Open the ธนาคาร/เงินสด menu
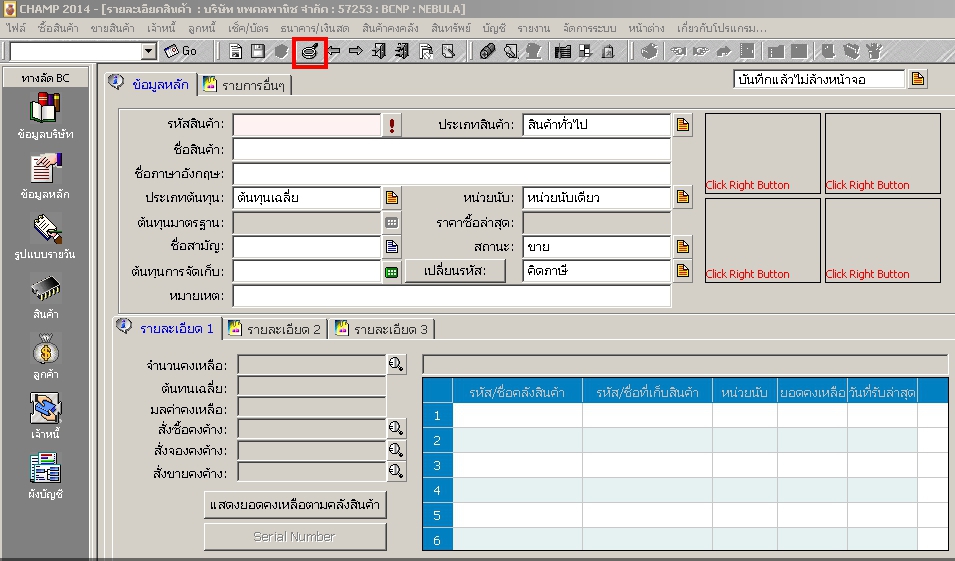Image resolution: width=955 pixels, height=561 pixels. (x=314, y=28)
